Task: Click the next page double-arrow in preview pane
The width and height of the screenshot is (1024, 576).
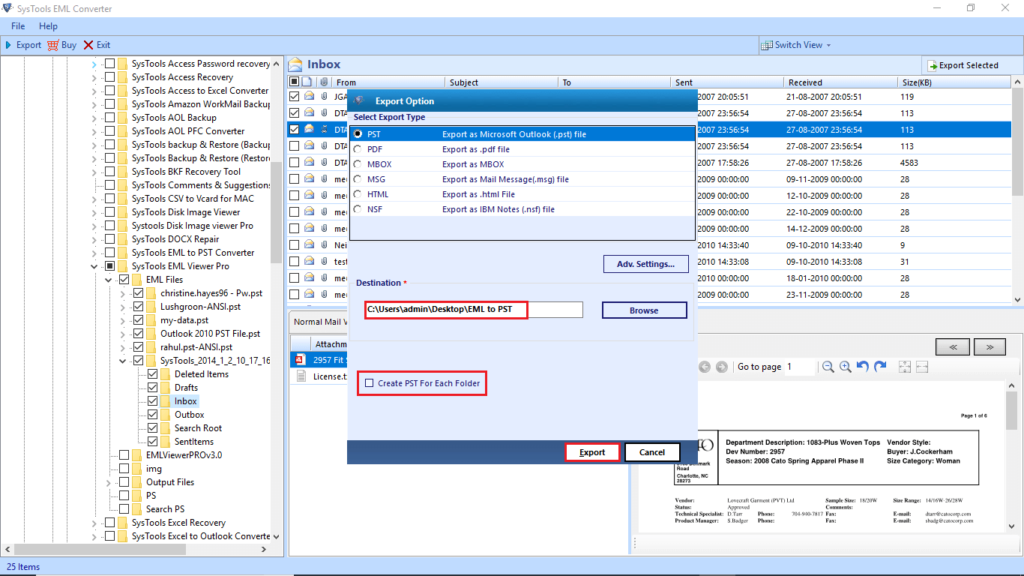Action: [x=989, y=346]
